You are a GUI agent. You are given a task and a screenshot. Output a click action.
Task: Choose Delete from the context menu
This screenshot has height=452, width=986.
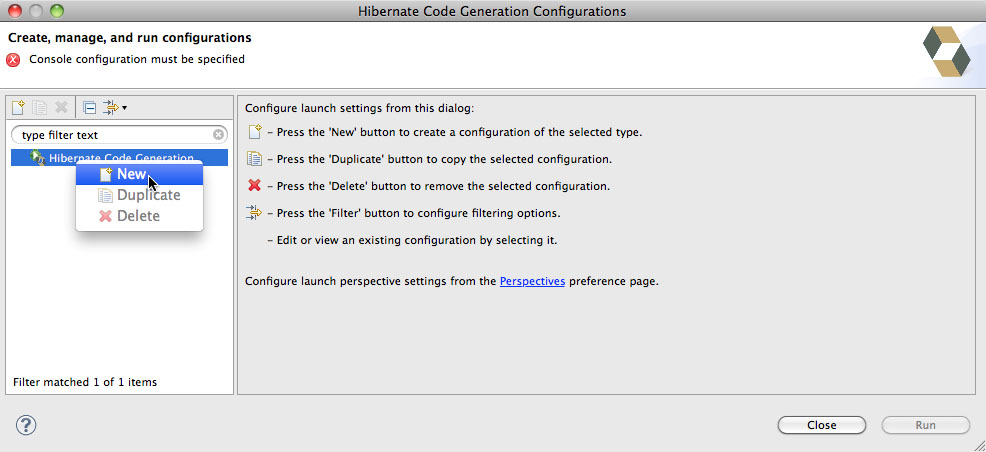click(139, 216)
